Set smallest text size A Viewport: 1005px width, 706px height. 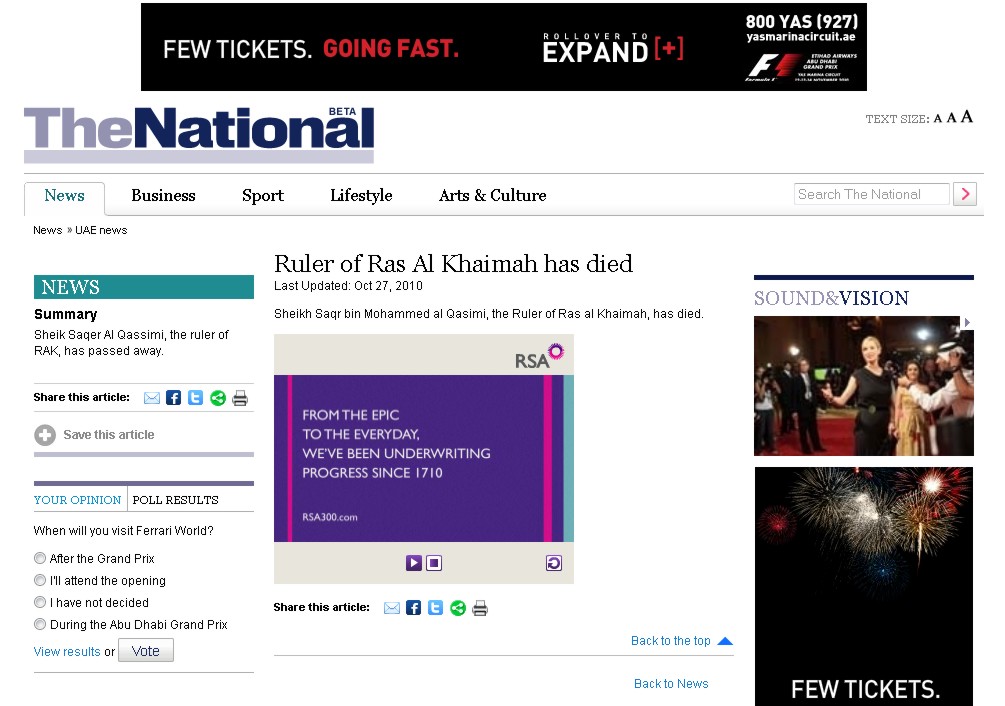click(938, 119)
